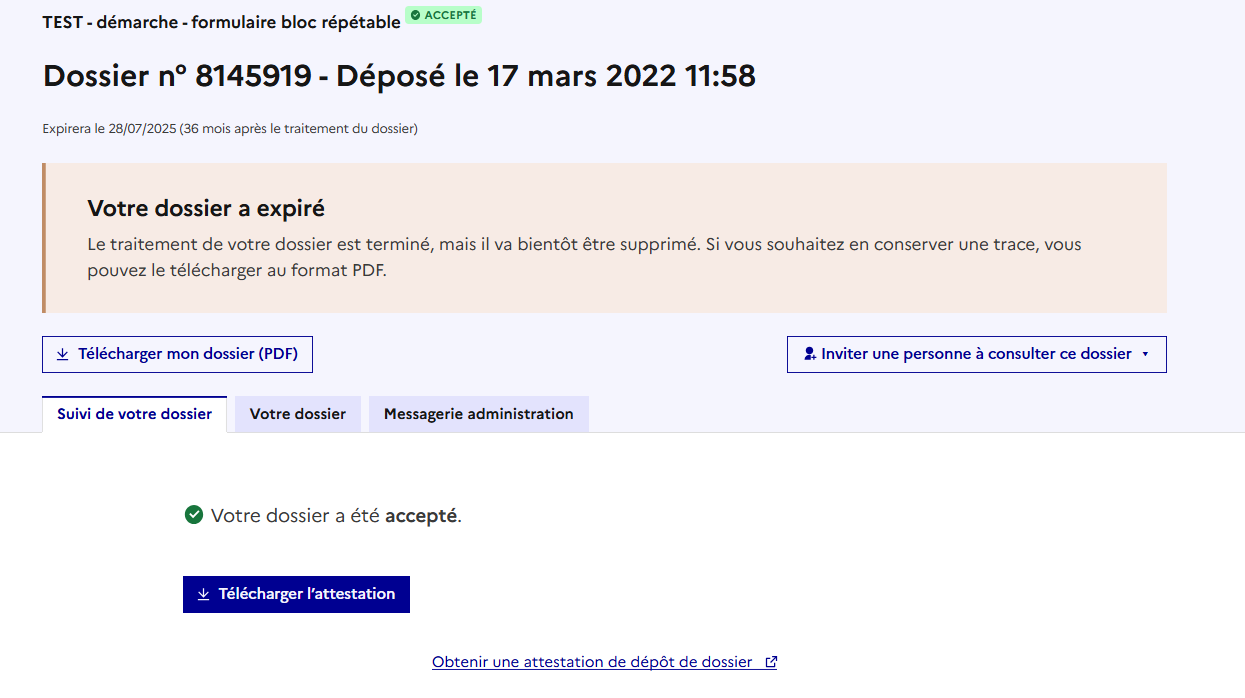Click the bold accepté word in status message
The image size is (1245, 698).
421,516
